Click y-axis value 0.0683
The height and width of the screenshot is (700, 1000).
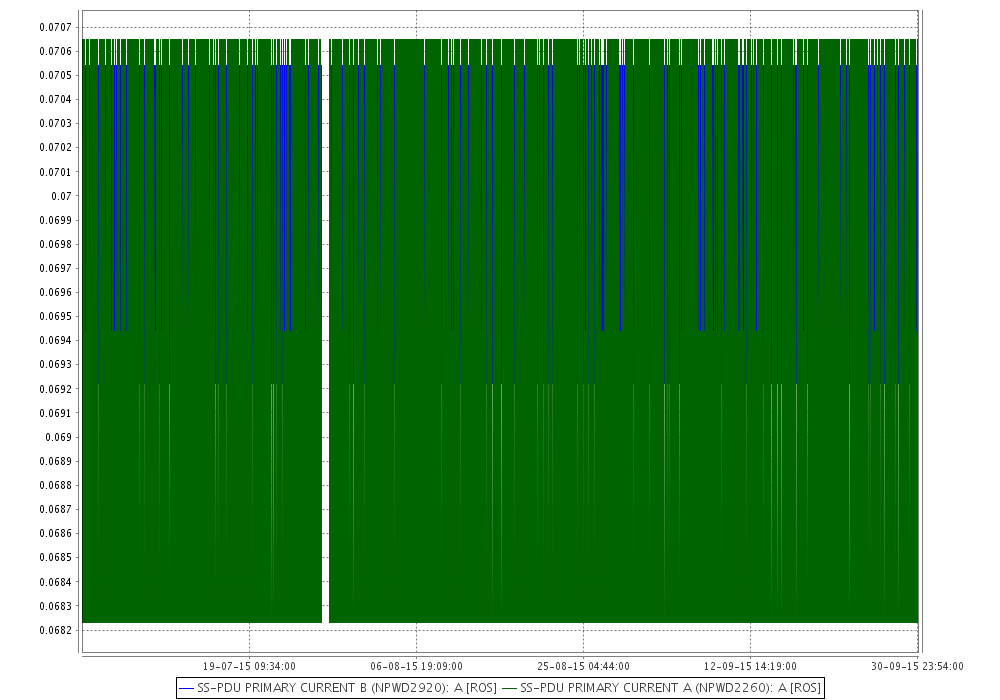(x=55, y=606)
